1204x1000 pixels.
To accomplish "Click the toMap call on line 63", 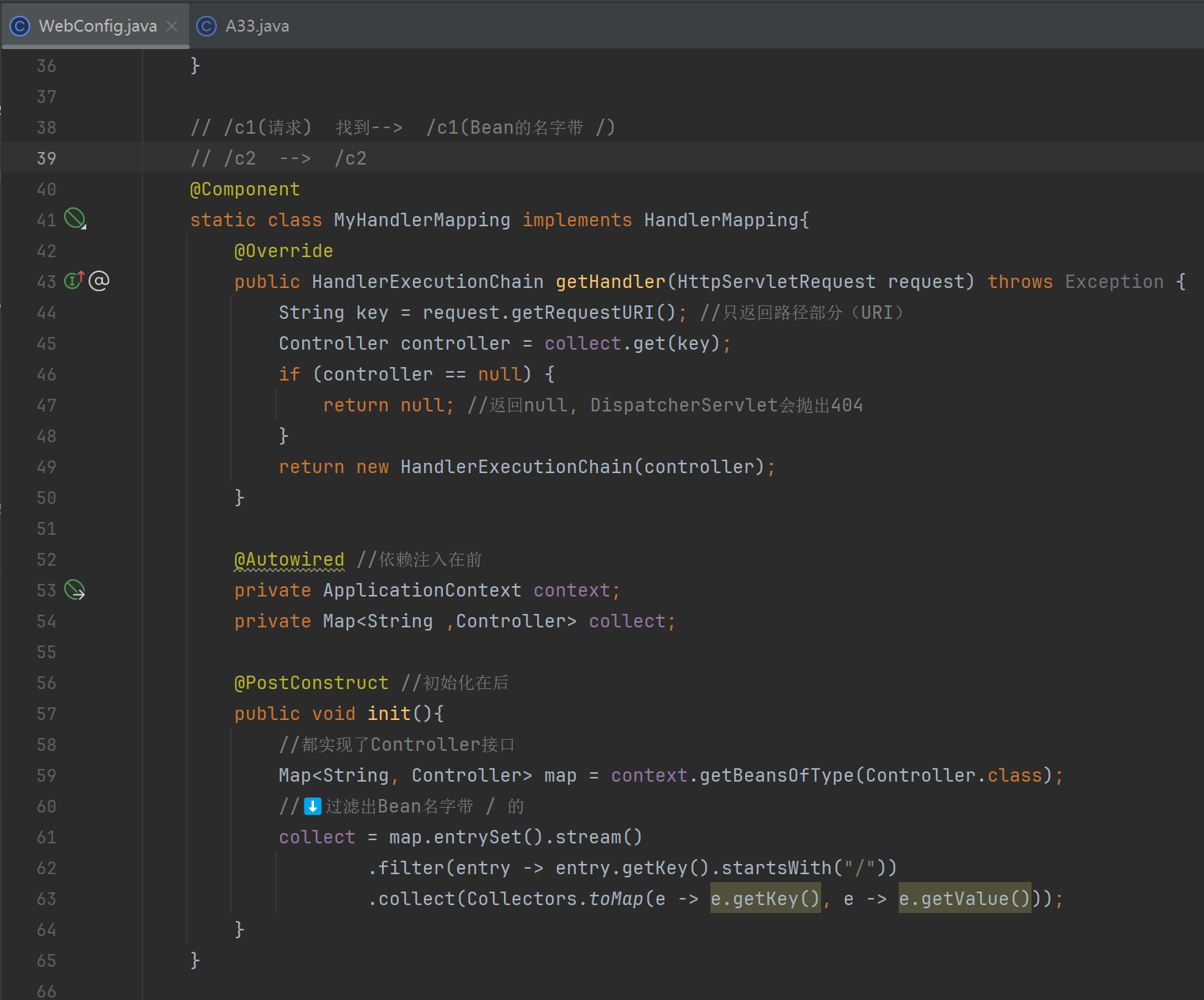I will pyautogui.click(x=616, y=899).
